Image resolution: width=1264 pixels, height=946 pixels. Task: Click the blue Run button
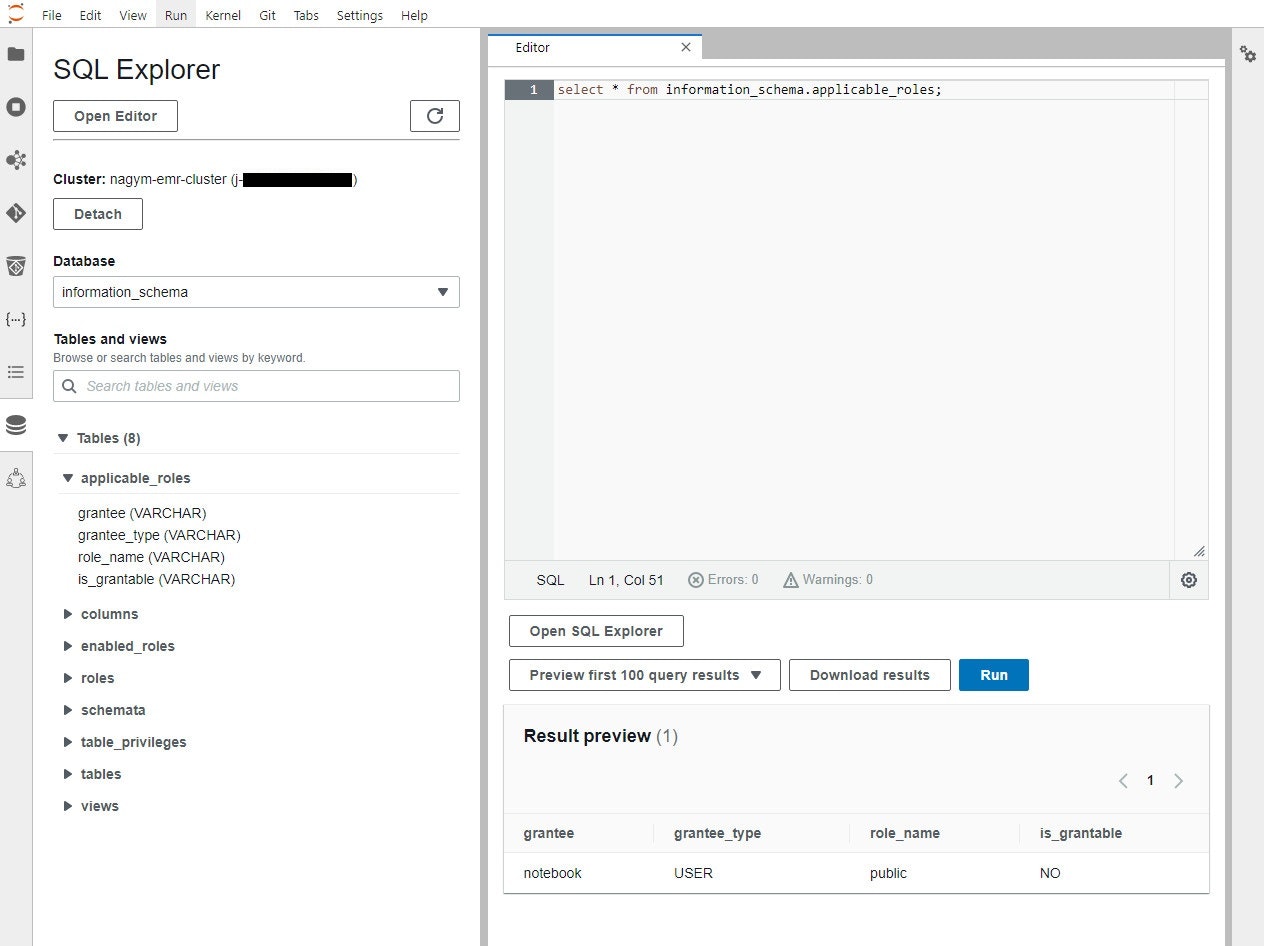coord(994,675)
